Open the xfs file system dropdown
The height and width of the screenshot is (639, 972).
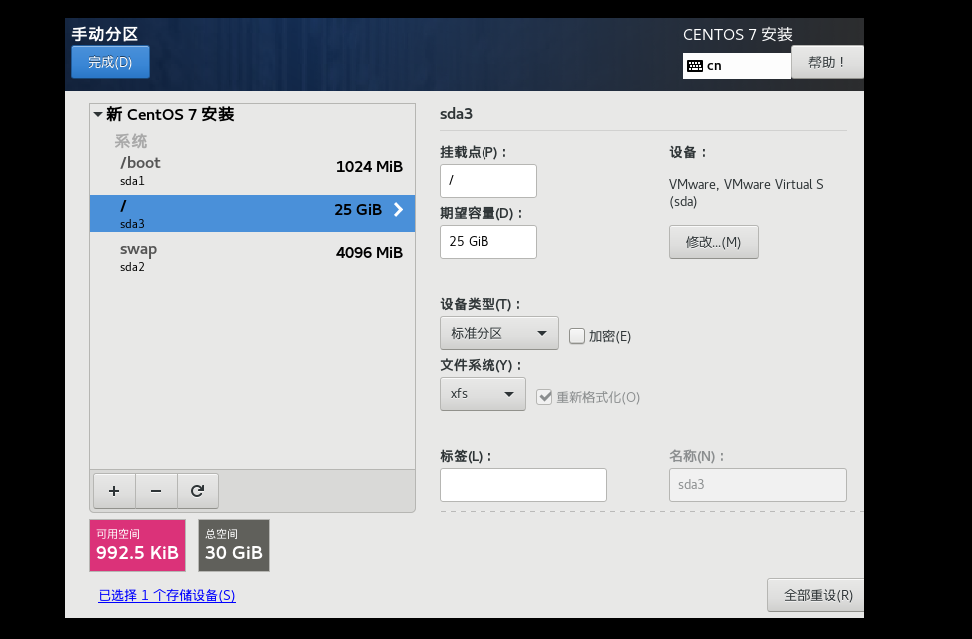(483, 394)
